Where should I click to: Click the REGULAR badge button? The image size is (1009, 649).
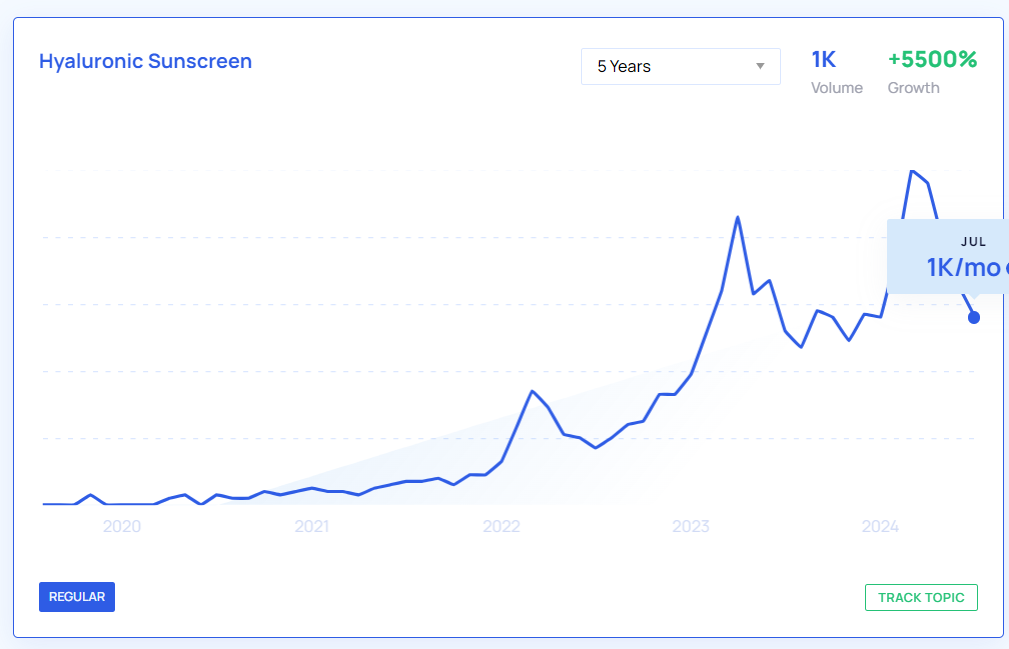pyautogui.click(x=77, y=597)
